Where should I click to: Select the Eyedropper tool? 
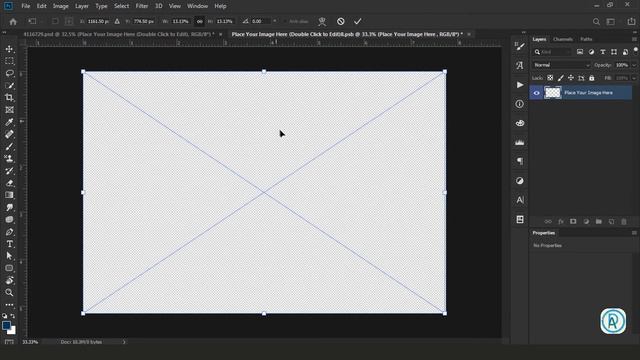(x=9, y=122)
